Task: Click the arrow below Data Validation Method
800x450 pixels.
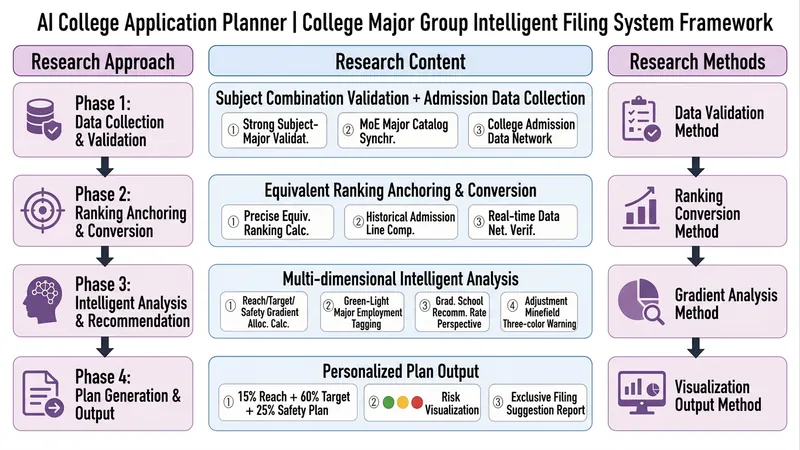Action: [x=696, y=166]
